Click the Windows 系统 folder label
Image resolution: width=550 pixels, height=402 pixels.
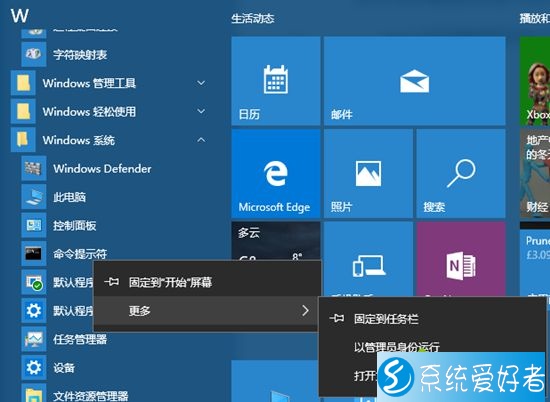click(x=79, y=140)
